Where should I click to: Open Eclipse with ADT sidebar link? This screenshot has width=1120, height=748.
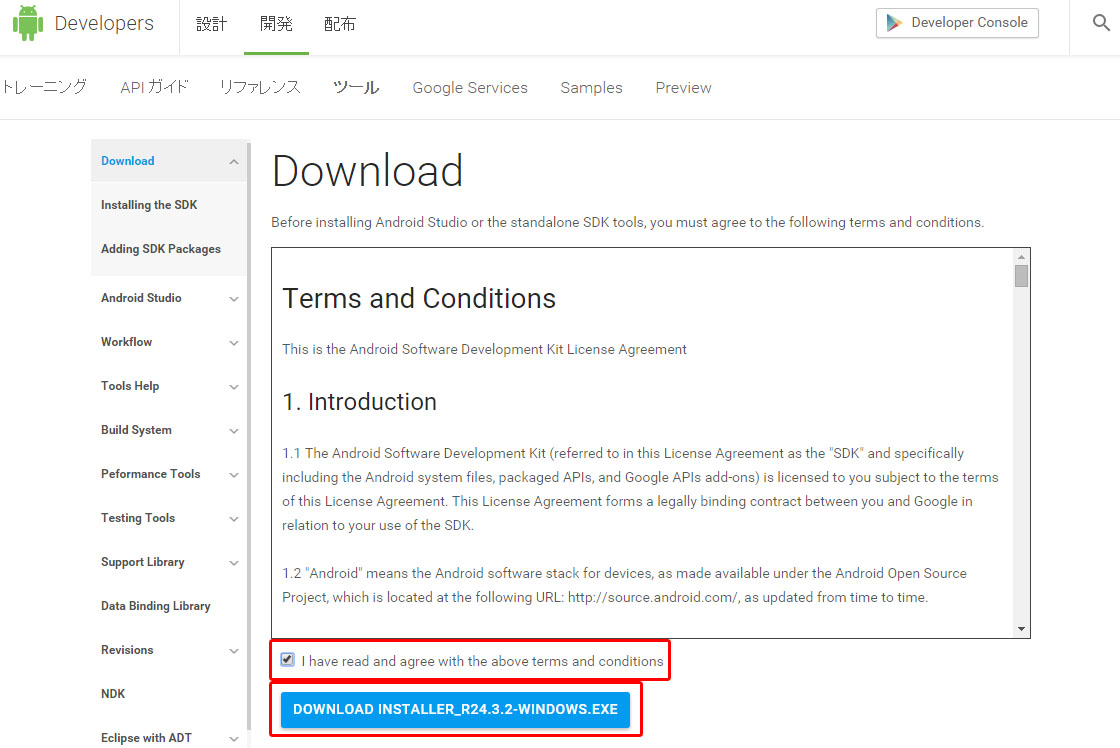click(x=146, y=738)
